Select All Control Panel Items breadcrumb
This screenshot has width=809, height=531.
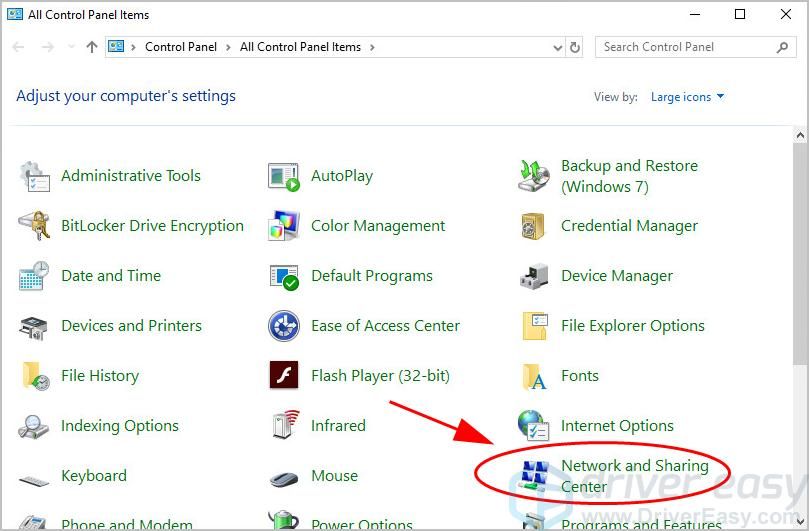(x=301, y=47)
